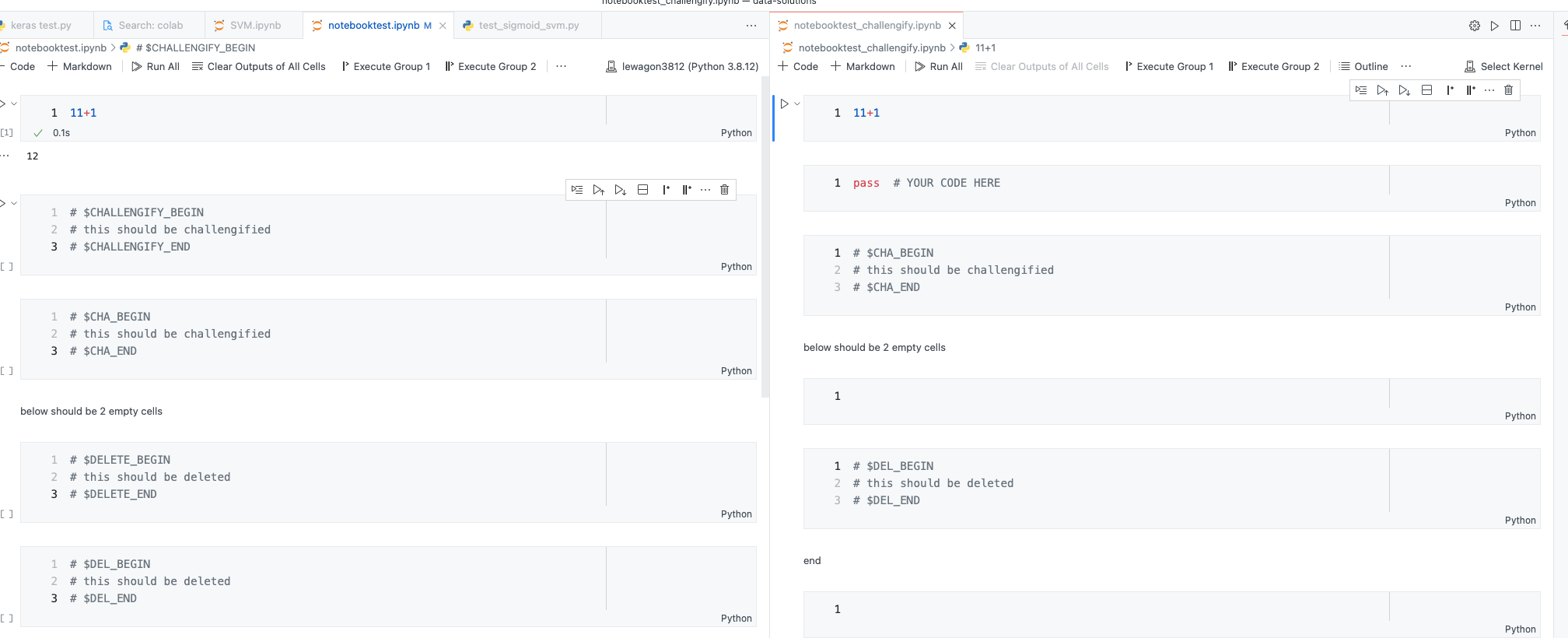1568x638 pixels.
Task: Open the test_sigmoid_svm.py tab
Action: [x=520, y=26]
